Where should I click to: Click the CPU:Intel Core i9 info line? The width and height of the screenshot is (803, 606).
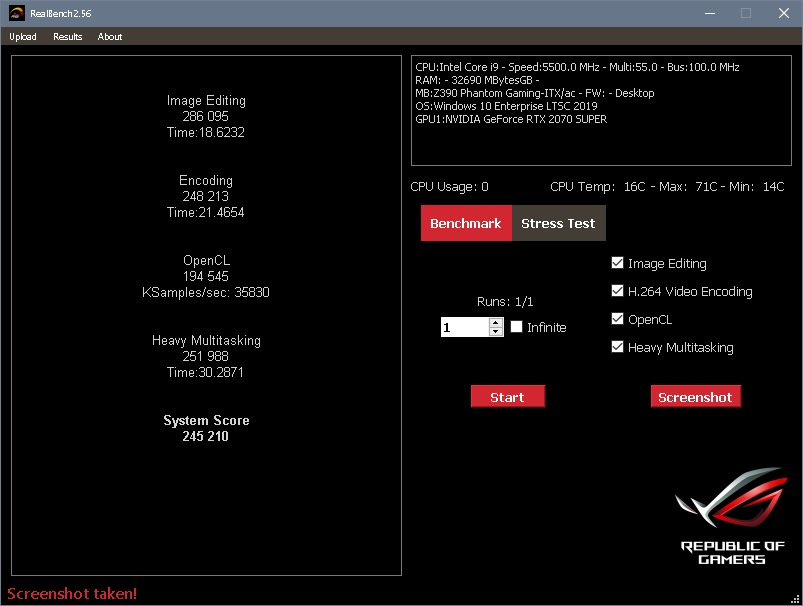[x=577, y=67]
